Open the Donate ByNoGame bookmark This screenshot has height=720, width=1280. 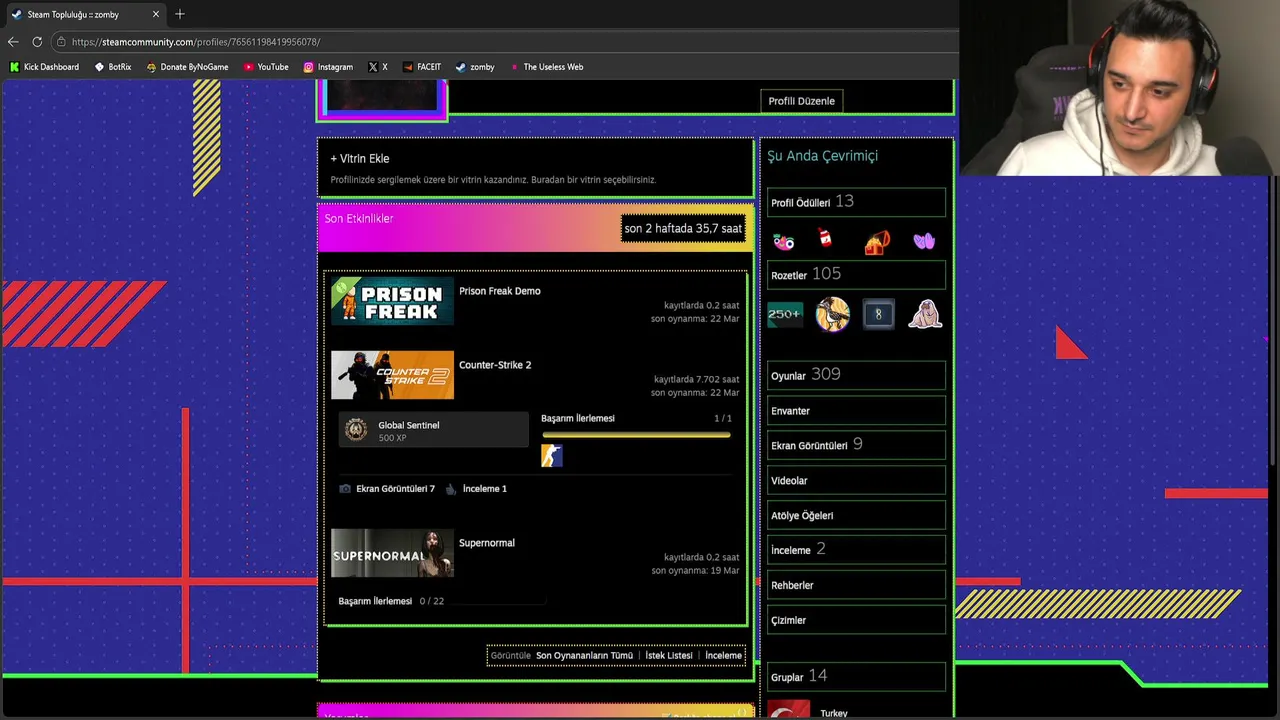coord(187,67)
